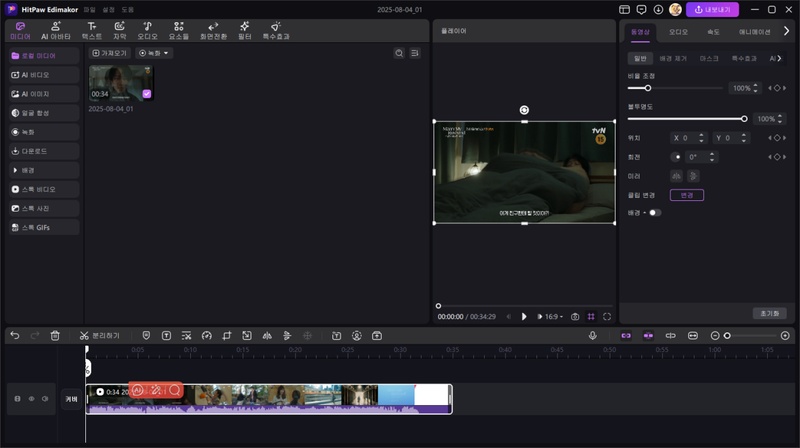800x448 pixels.
Task: Click the user avatar icon
Action: coord(675,10)
